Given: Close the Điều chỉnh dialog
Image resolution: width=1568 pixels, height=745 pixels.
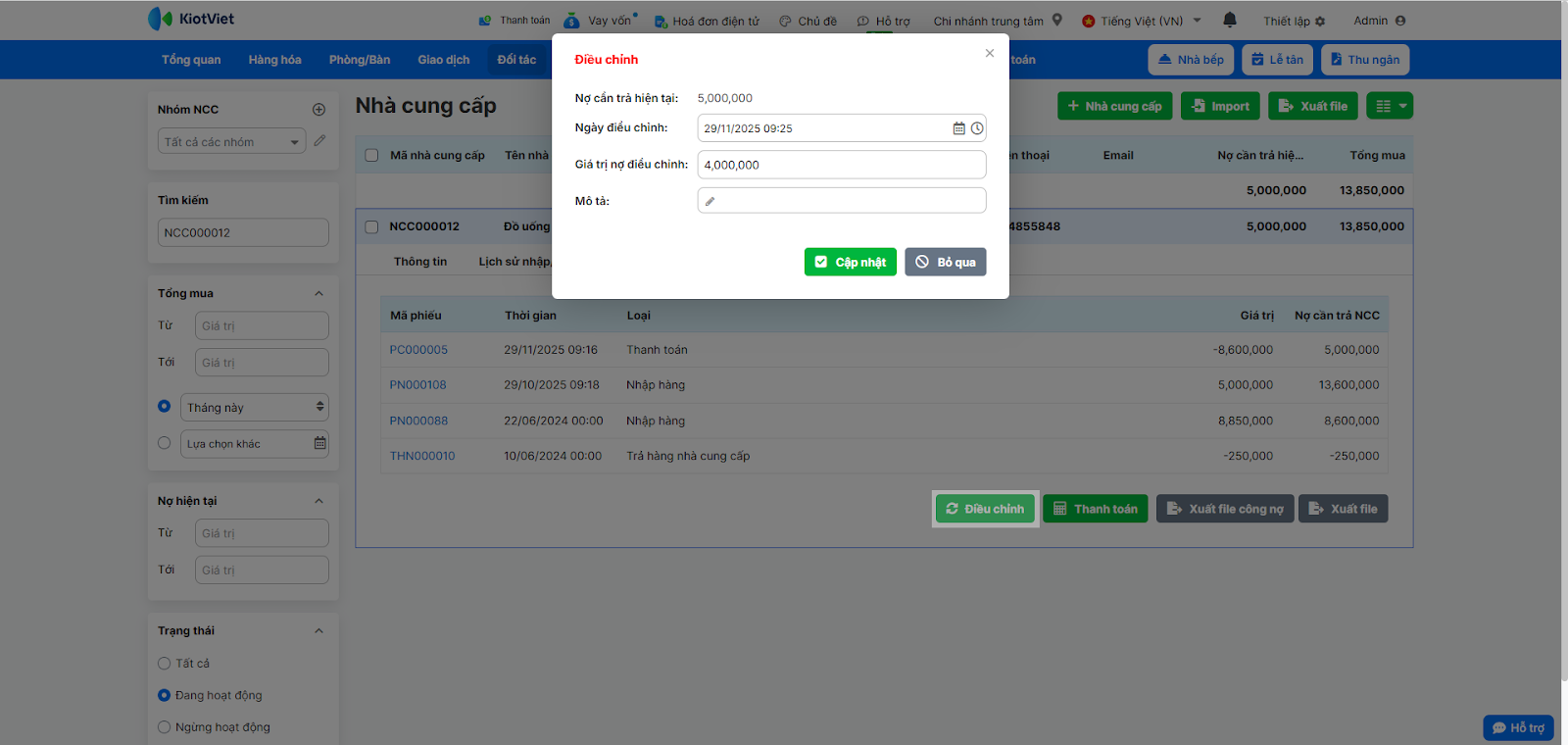Looking at the screenshot, I should [x=990, y=53].
